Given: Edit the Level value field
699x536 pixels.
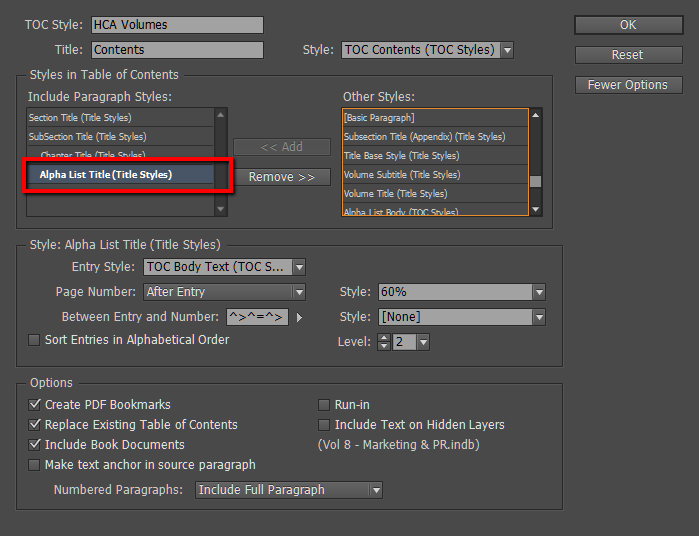Looking at the screenshot, I should pos(404,342).
